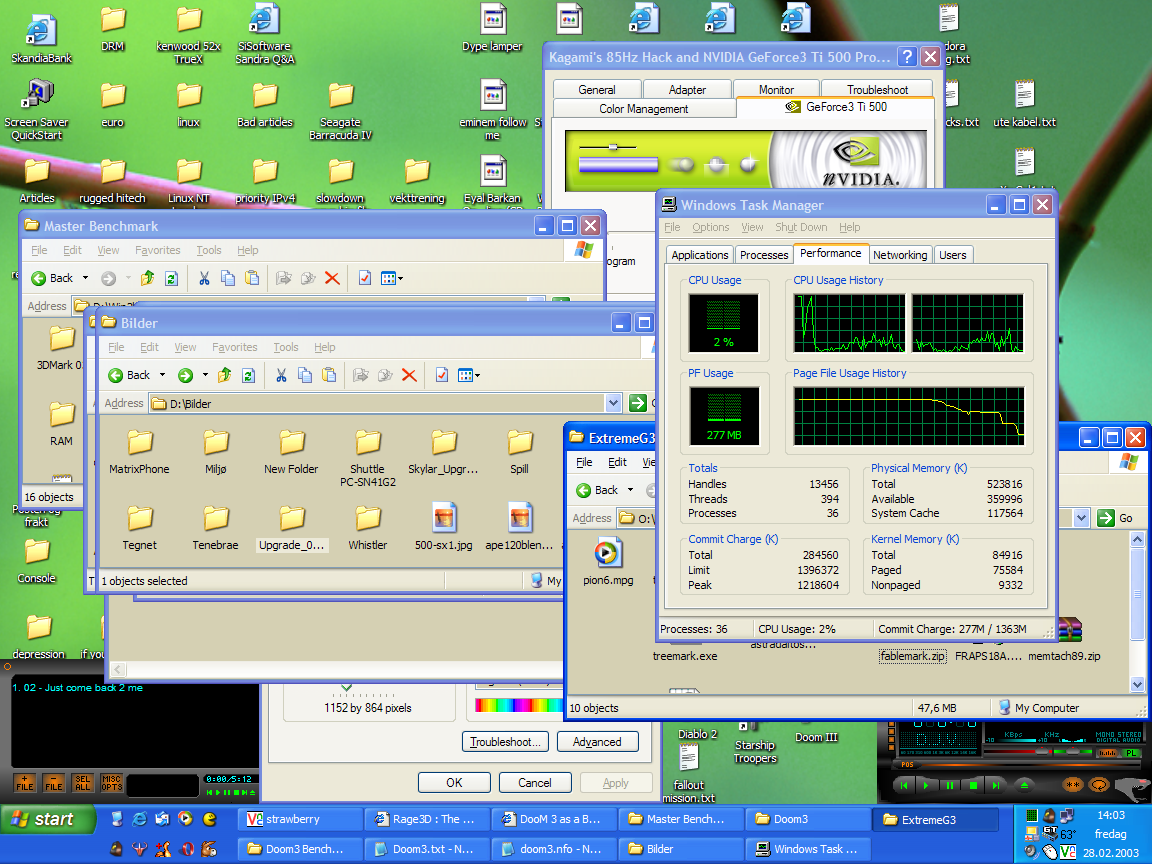Select the Whistler folder in Bilder
The width and height of the screenshot is (1152, 864).
[367, 528]
